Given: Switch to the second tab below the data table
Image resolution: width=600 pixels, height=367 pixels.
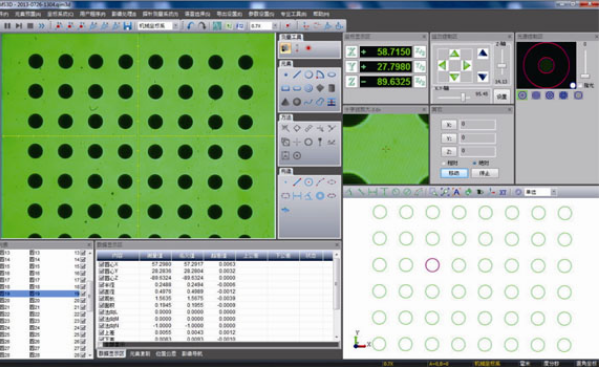Looking at the screenshot, I should tap(140, 354).
